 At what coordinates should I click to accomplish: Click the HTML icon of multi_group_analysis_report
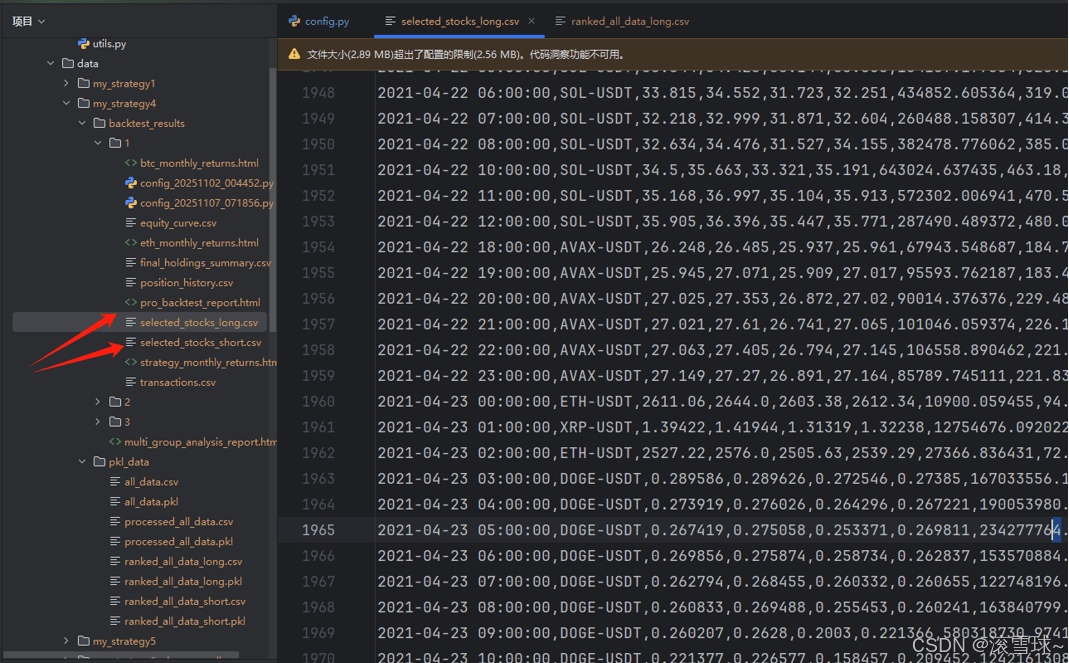pos(115,442)
